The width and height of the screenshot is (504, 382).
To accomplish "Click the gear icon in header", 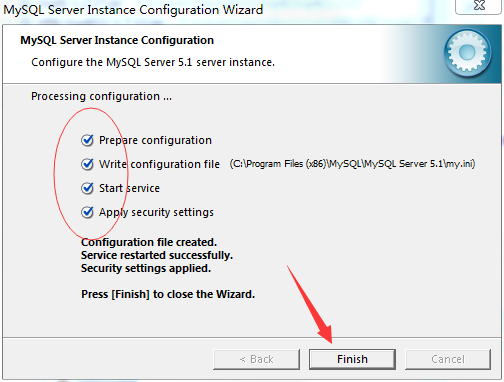I will pyautogui.click(x=467, y=53).
